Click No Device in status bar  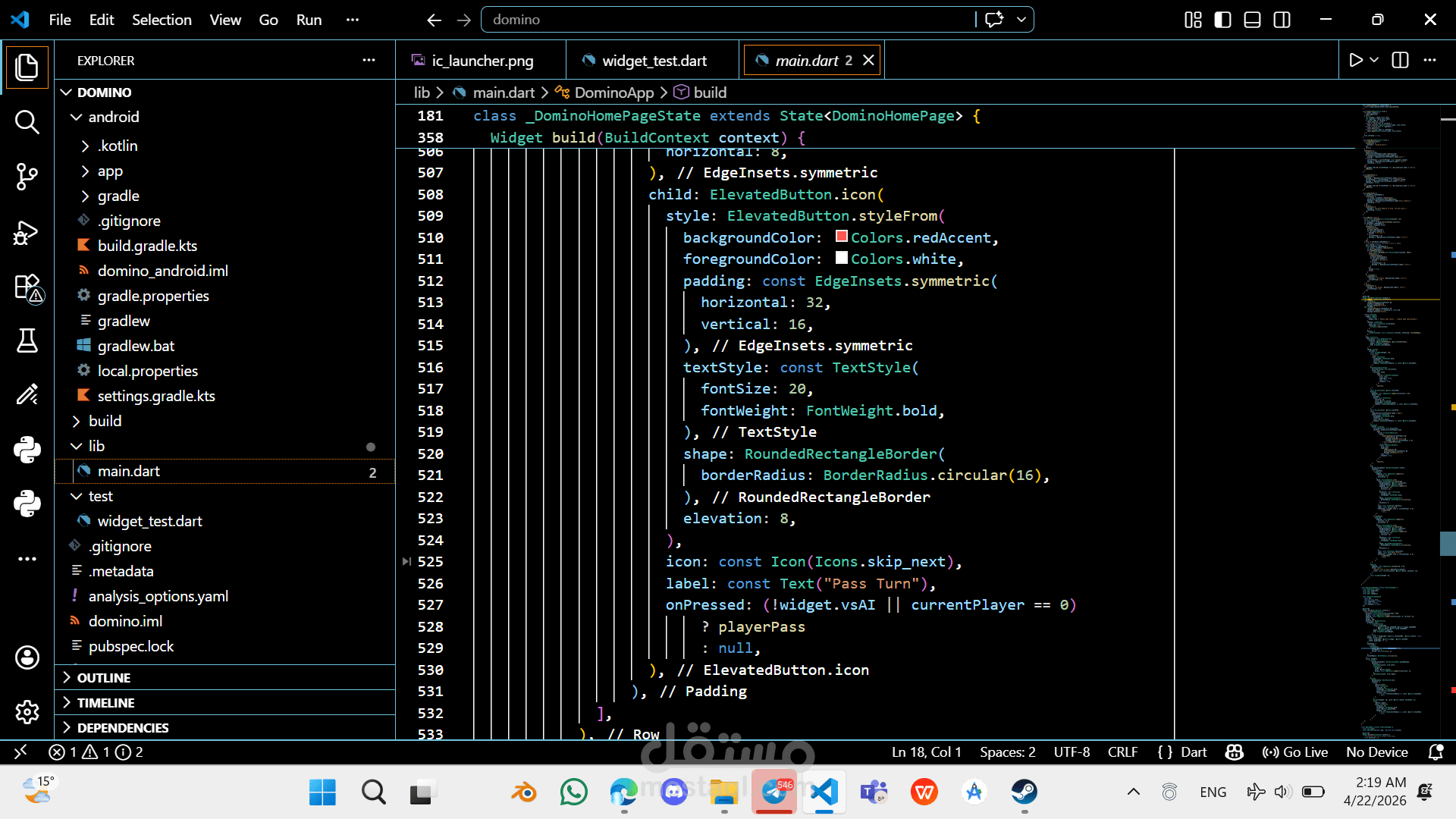click(x=1376, y=752)
